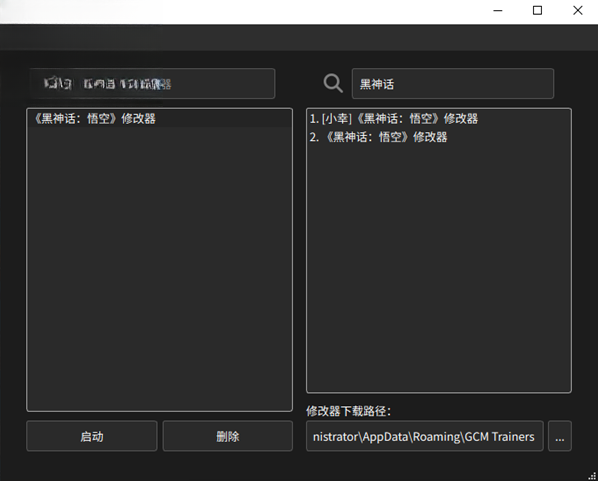Click the 启动 launch button
The height and width of the screenshot is (481, 598).
point(92,436)
